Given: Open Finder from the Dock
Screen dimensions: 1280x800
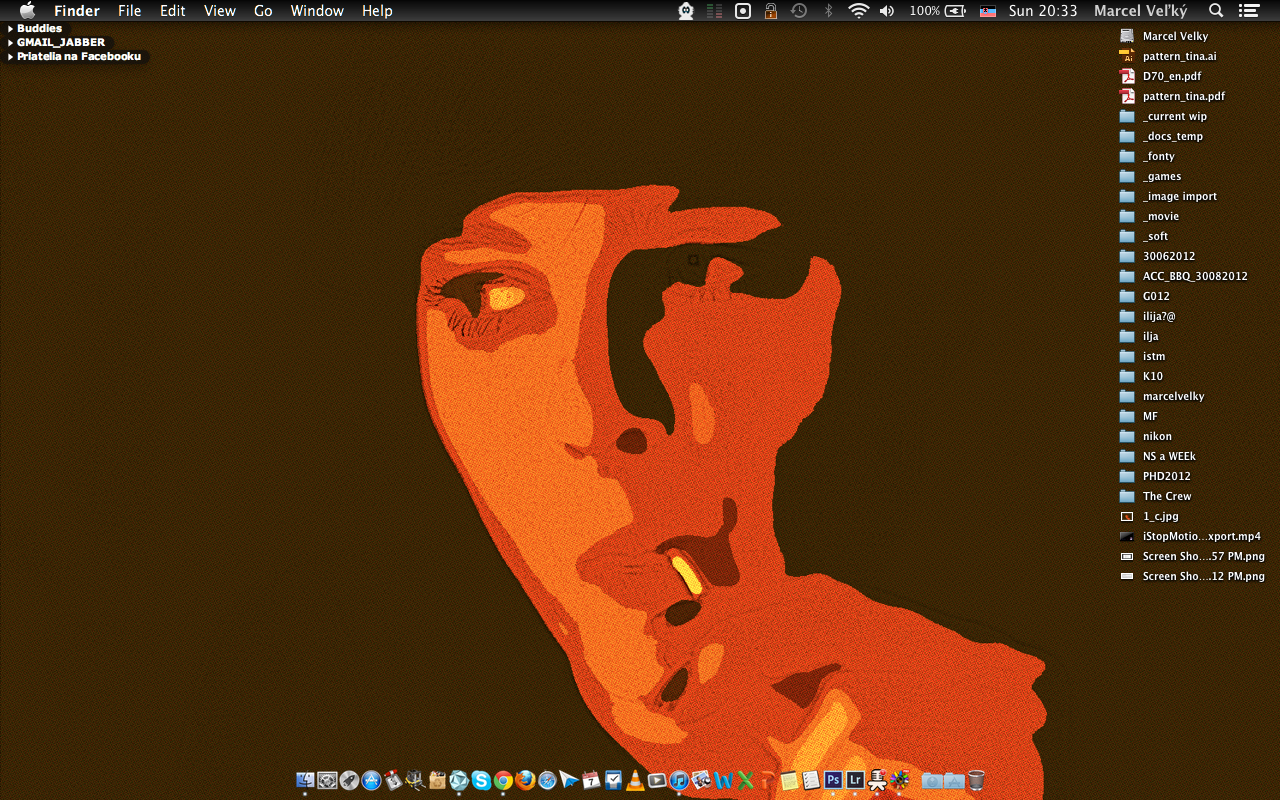Looking at the screenshot, I should 305,780.
